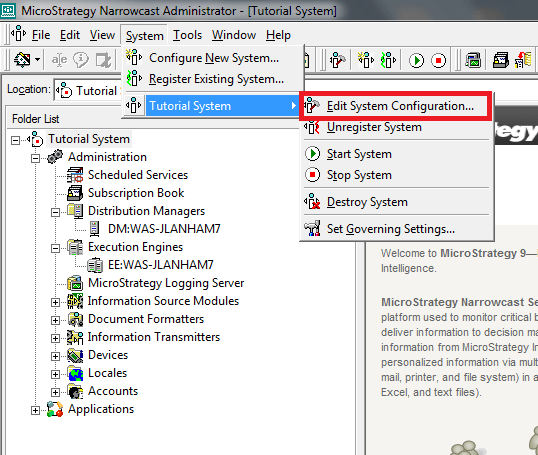Click the Devices icon in tree
The width and height of the screenshot is (538, 455).
75,355
